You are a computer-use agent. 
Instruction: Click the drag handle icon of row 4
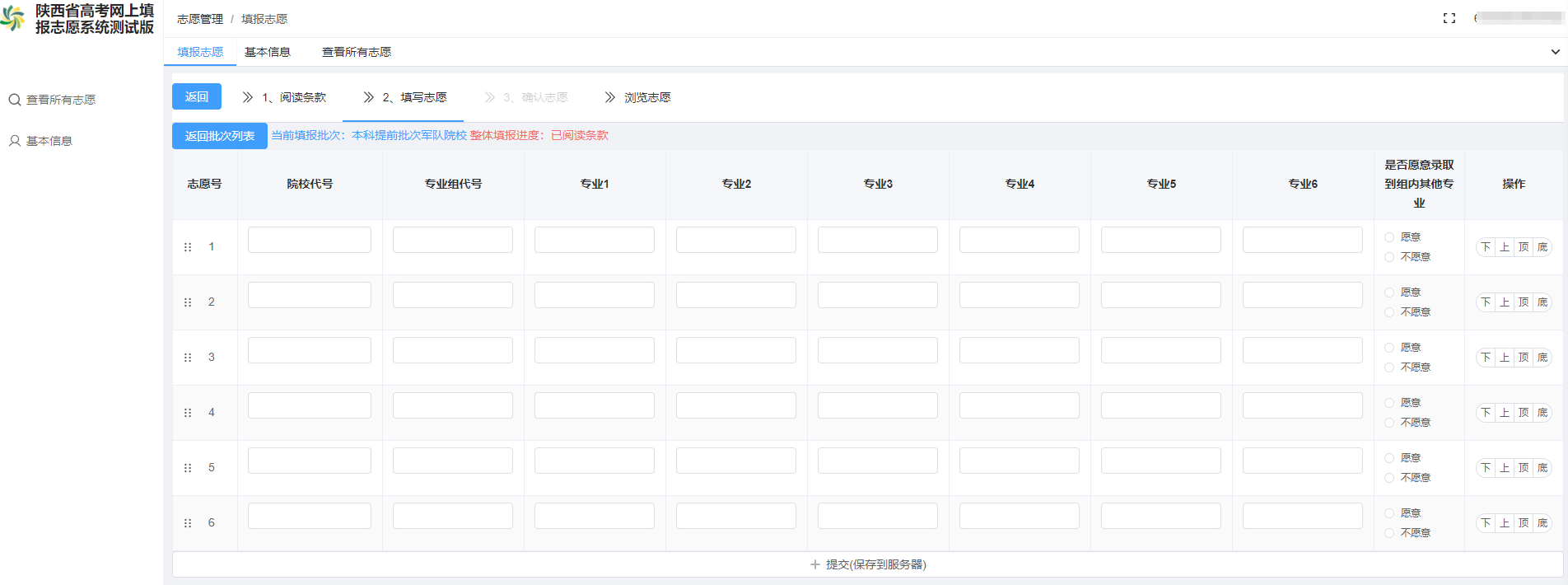pyautogui.click(x=188, y=413)
